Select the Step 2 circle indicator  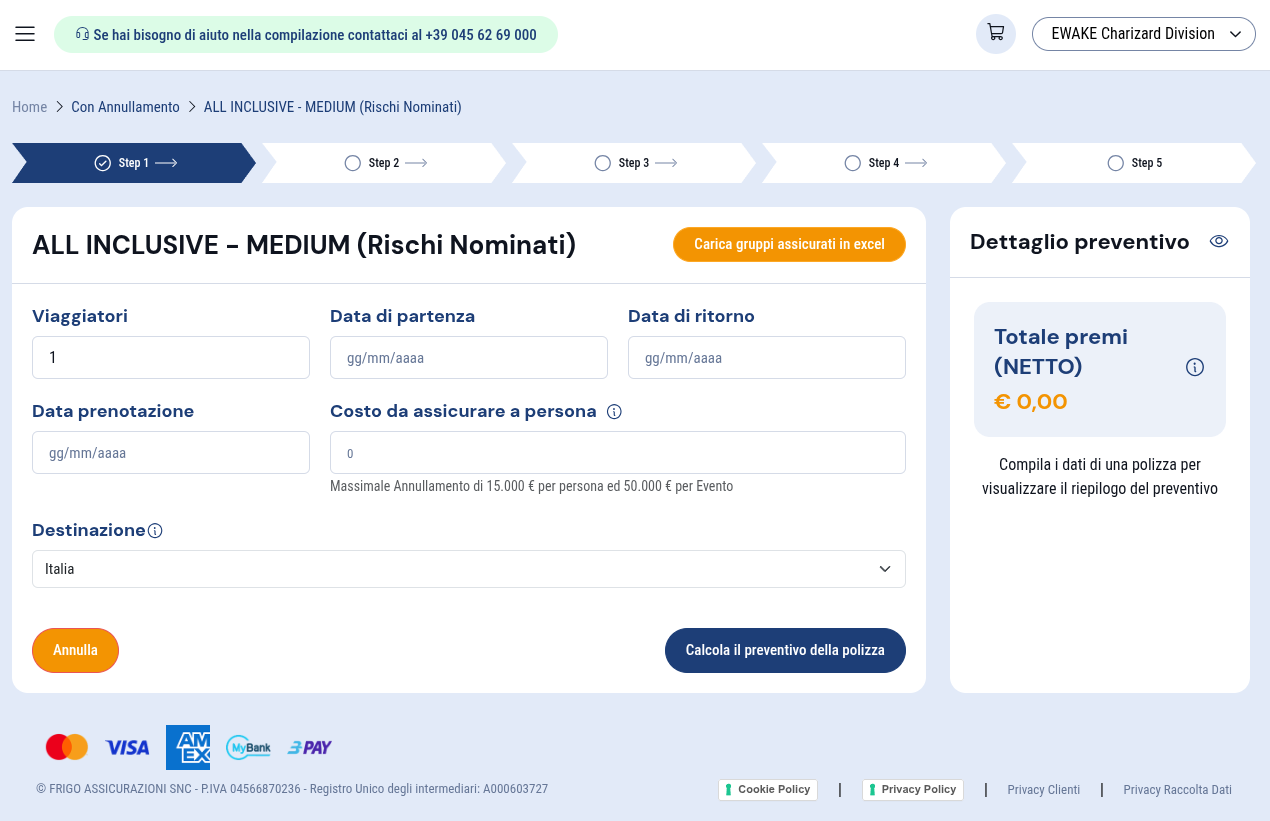(x=352, y=163)
